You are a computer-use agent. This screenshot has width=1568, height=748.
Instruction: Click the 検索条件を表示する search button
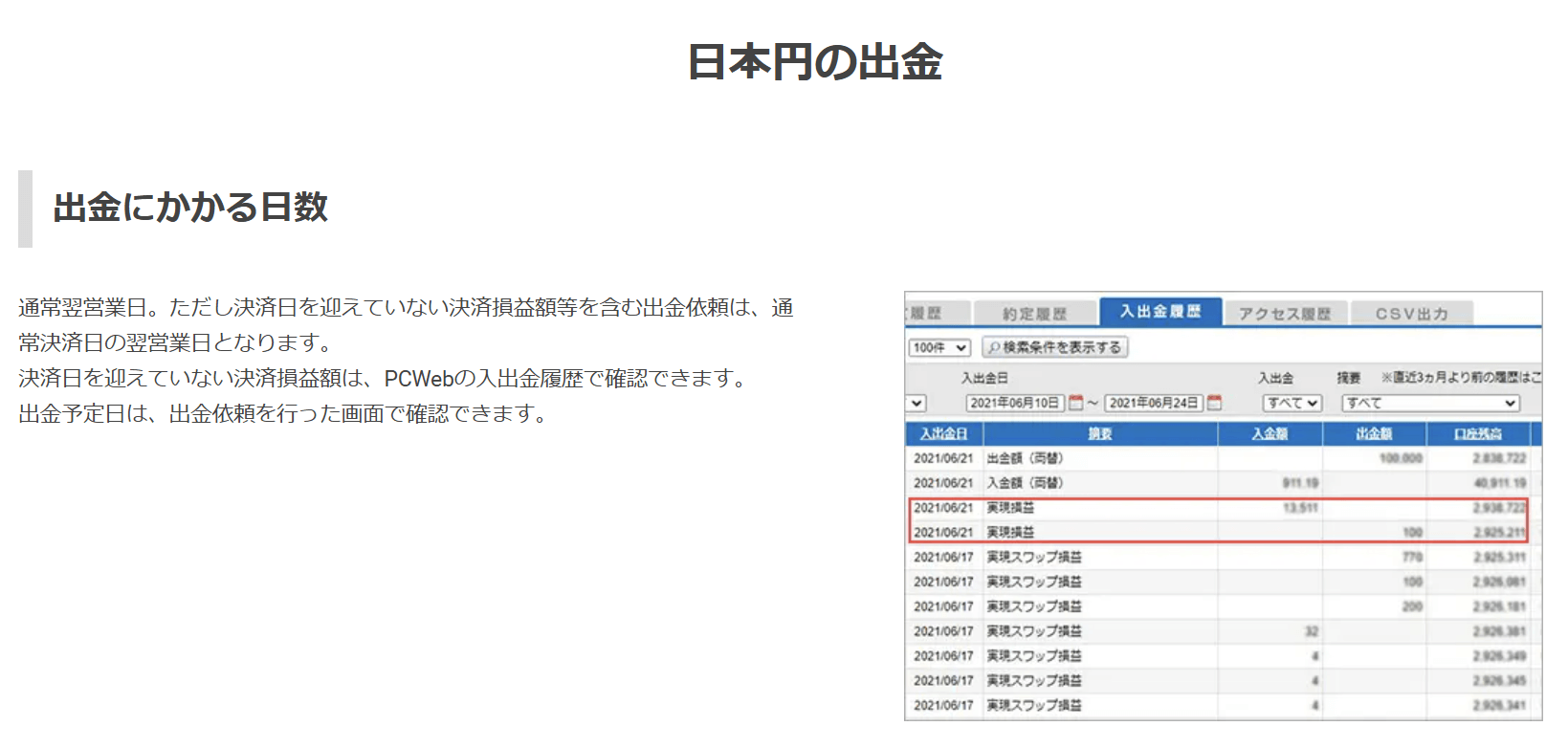[x=1055, y=347]
